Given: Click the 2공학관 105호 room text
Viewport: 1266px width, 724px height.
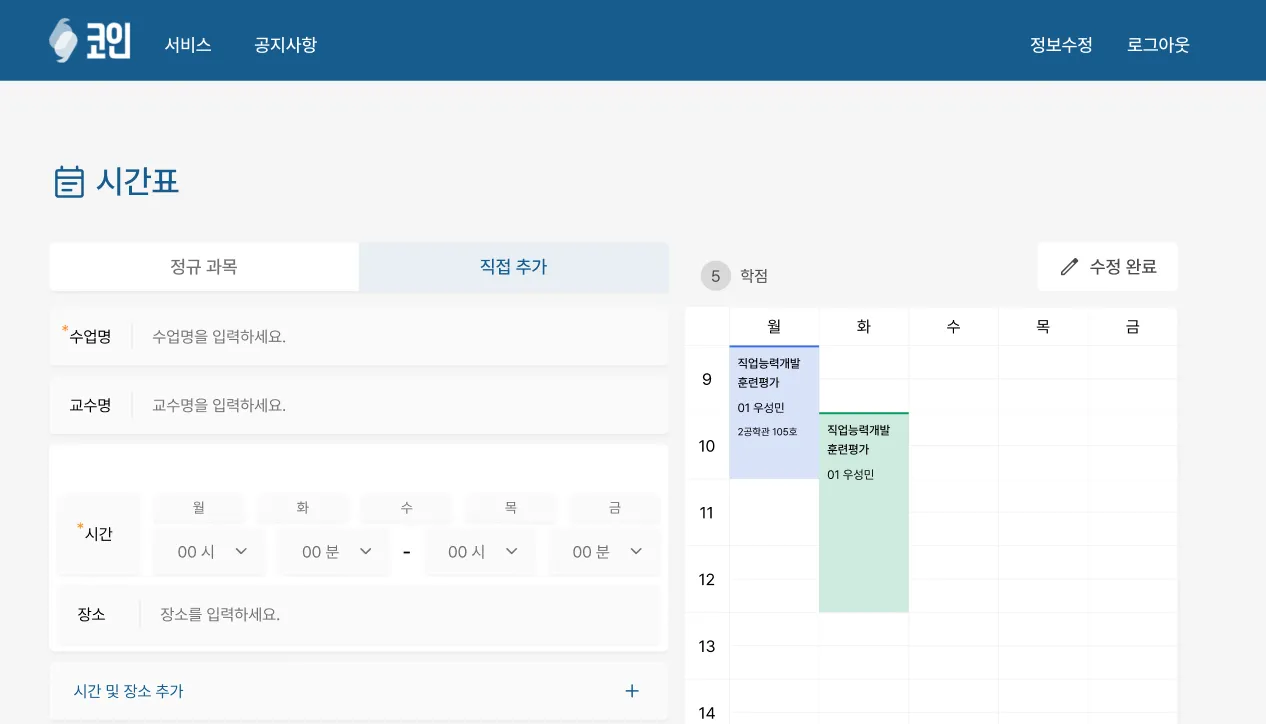Looking at the screenshot, I should point(768,432).
